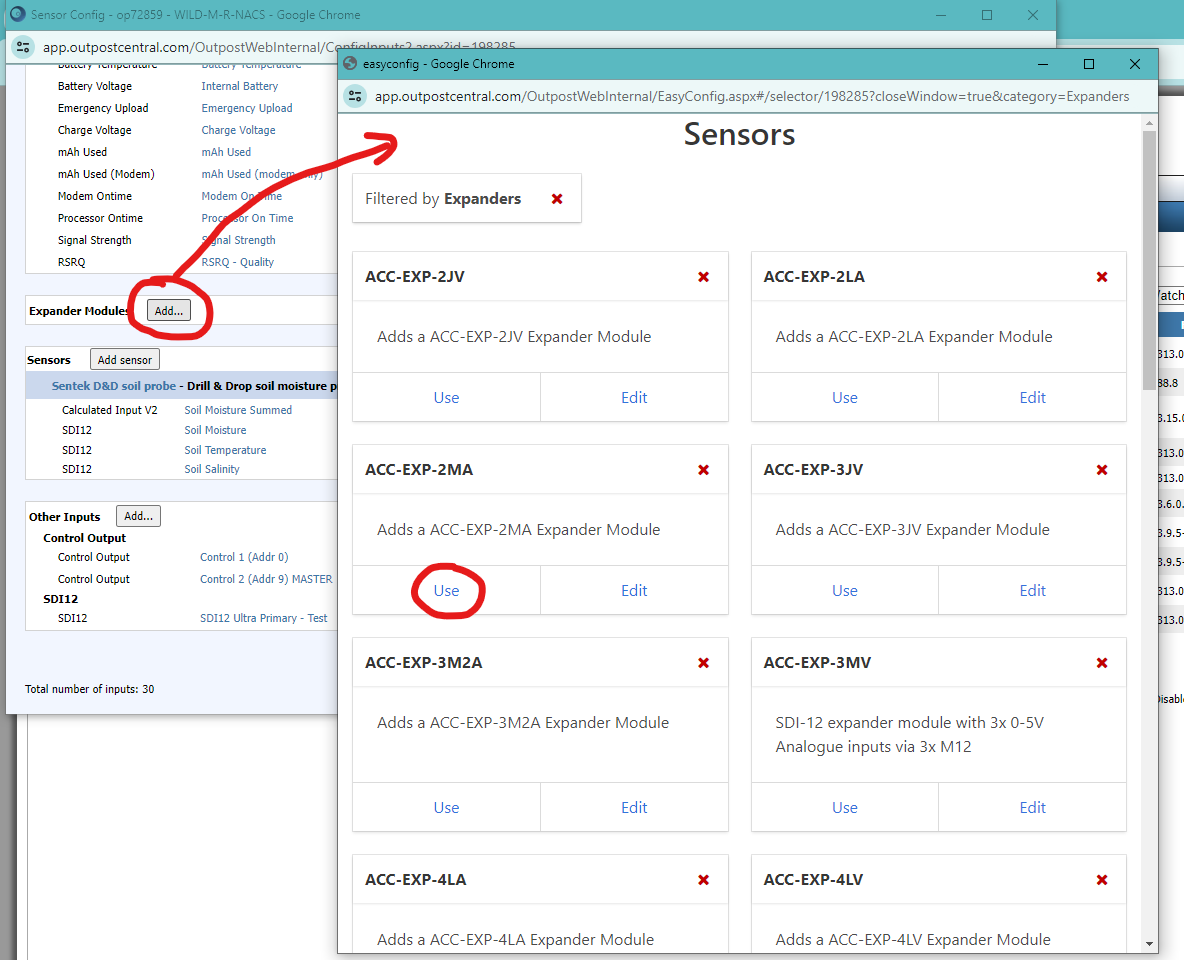Click red X on ACC-EXP-2MA card
This screenshot has height=960, width=1184.
pyautogui.click(x=704, y=470)
